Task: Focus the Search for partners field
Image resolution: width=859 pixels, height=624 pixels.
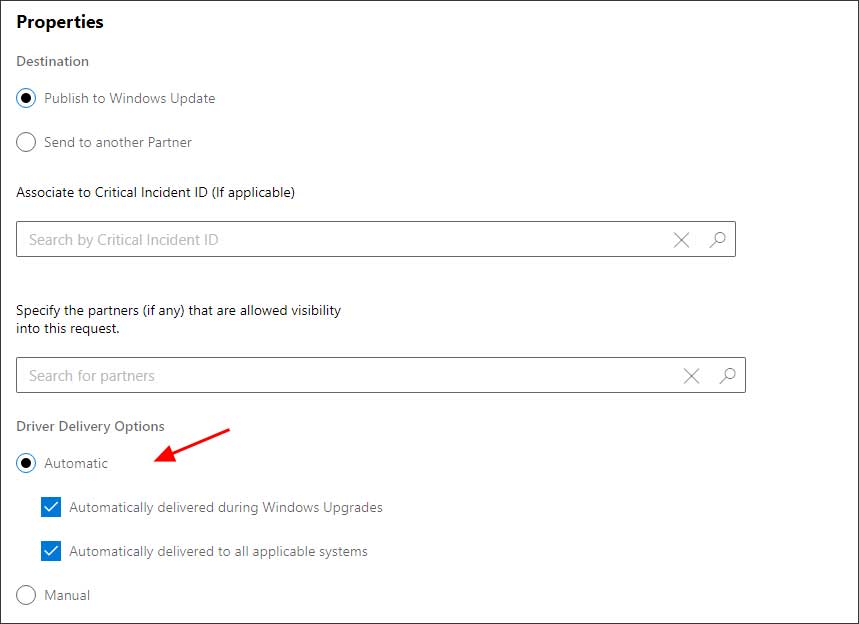Action: pos(340,376)
